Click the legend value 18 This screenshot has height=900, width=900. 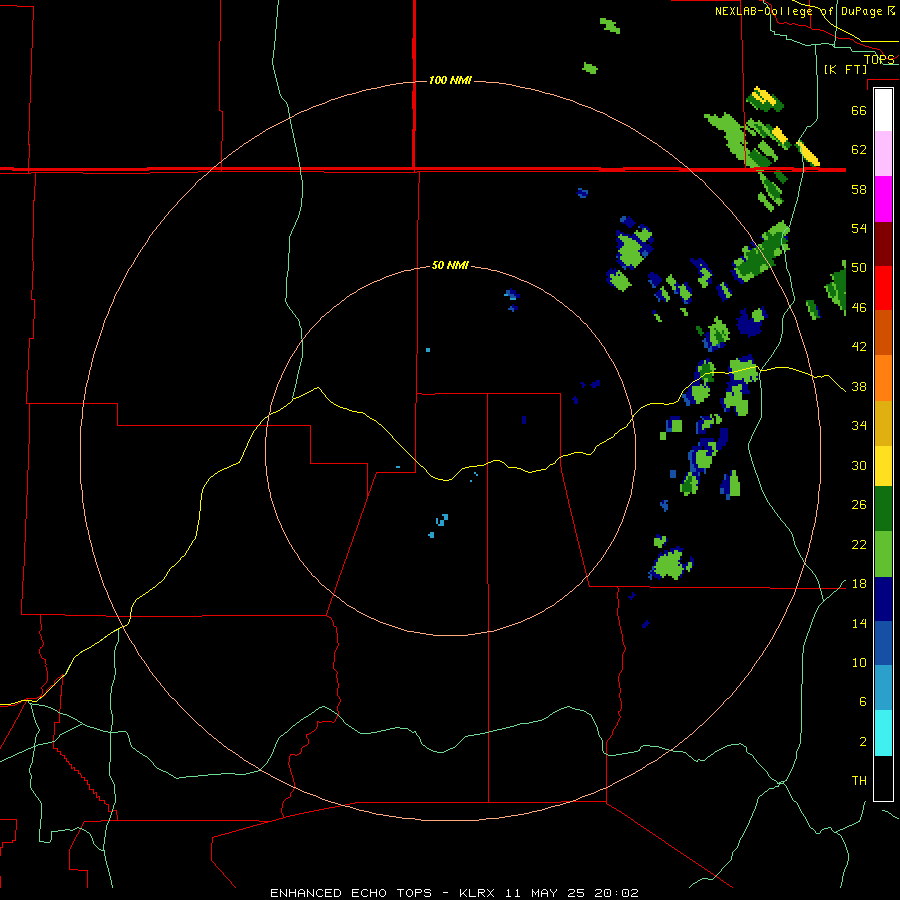[x=859, y=584]
